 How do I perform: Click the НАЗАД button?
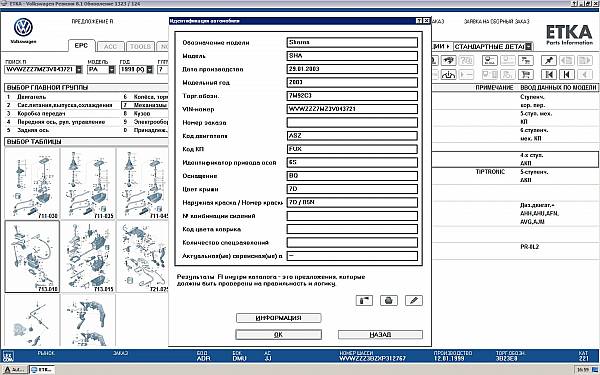pyautogui.click(x=380, y=334)
